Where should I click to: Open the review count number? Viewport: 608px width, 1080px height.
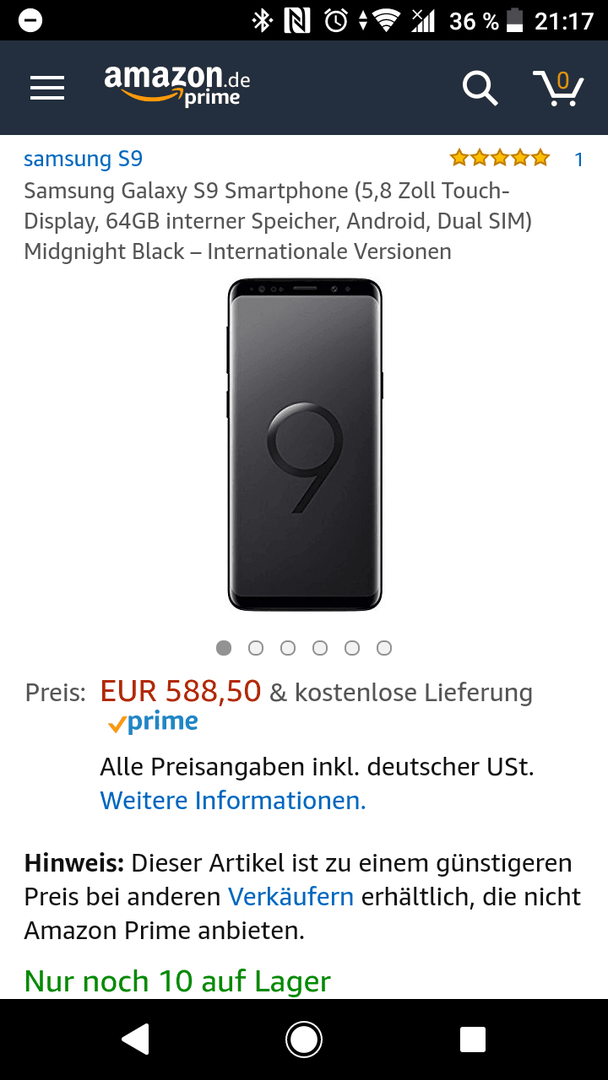point(578,159)
